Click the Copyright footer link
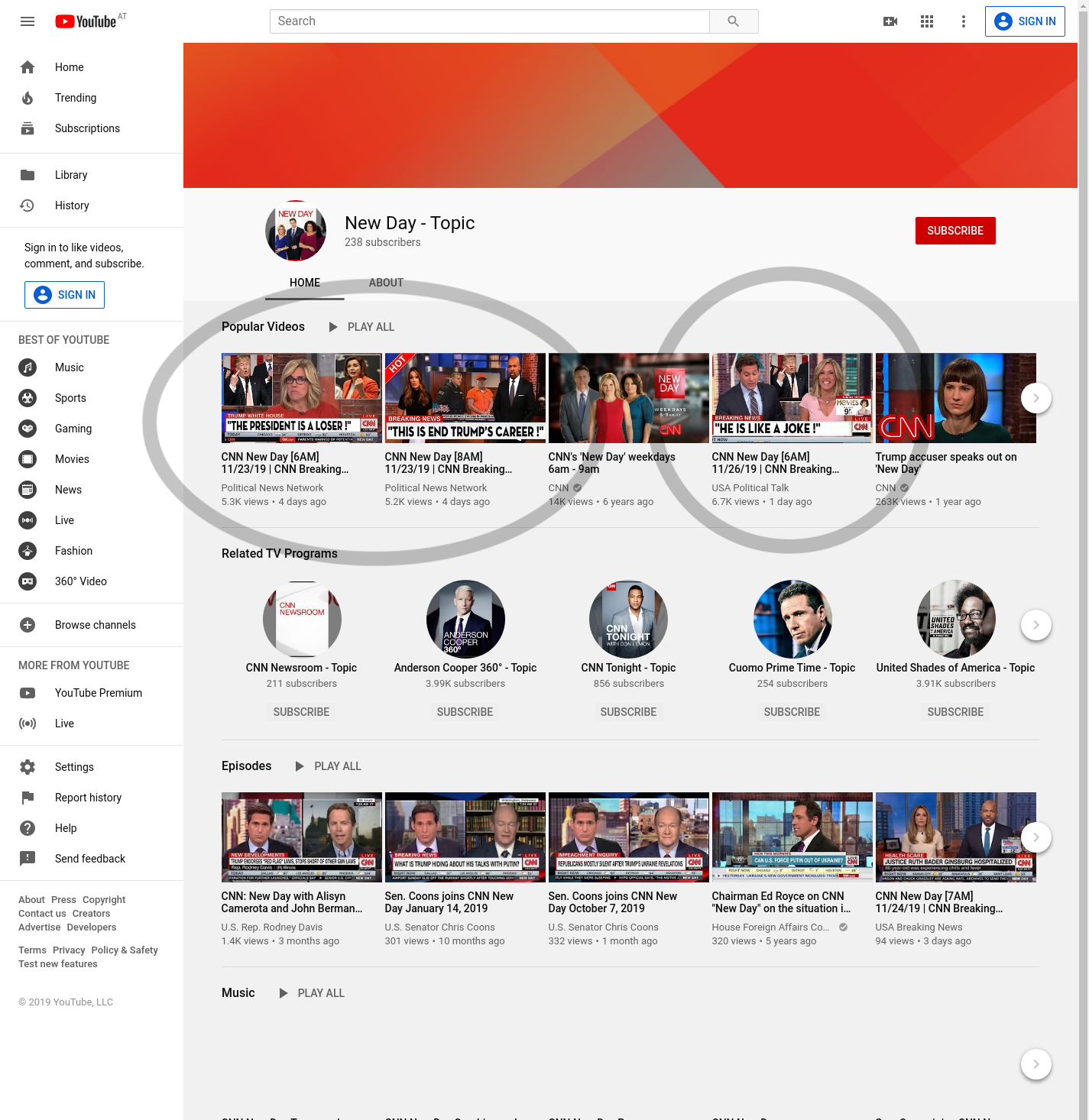This screenshot has width=1089, height=1120. click(x=104, y=900)
